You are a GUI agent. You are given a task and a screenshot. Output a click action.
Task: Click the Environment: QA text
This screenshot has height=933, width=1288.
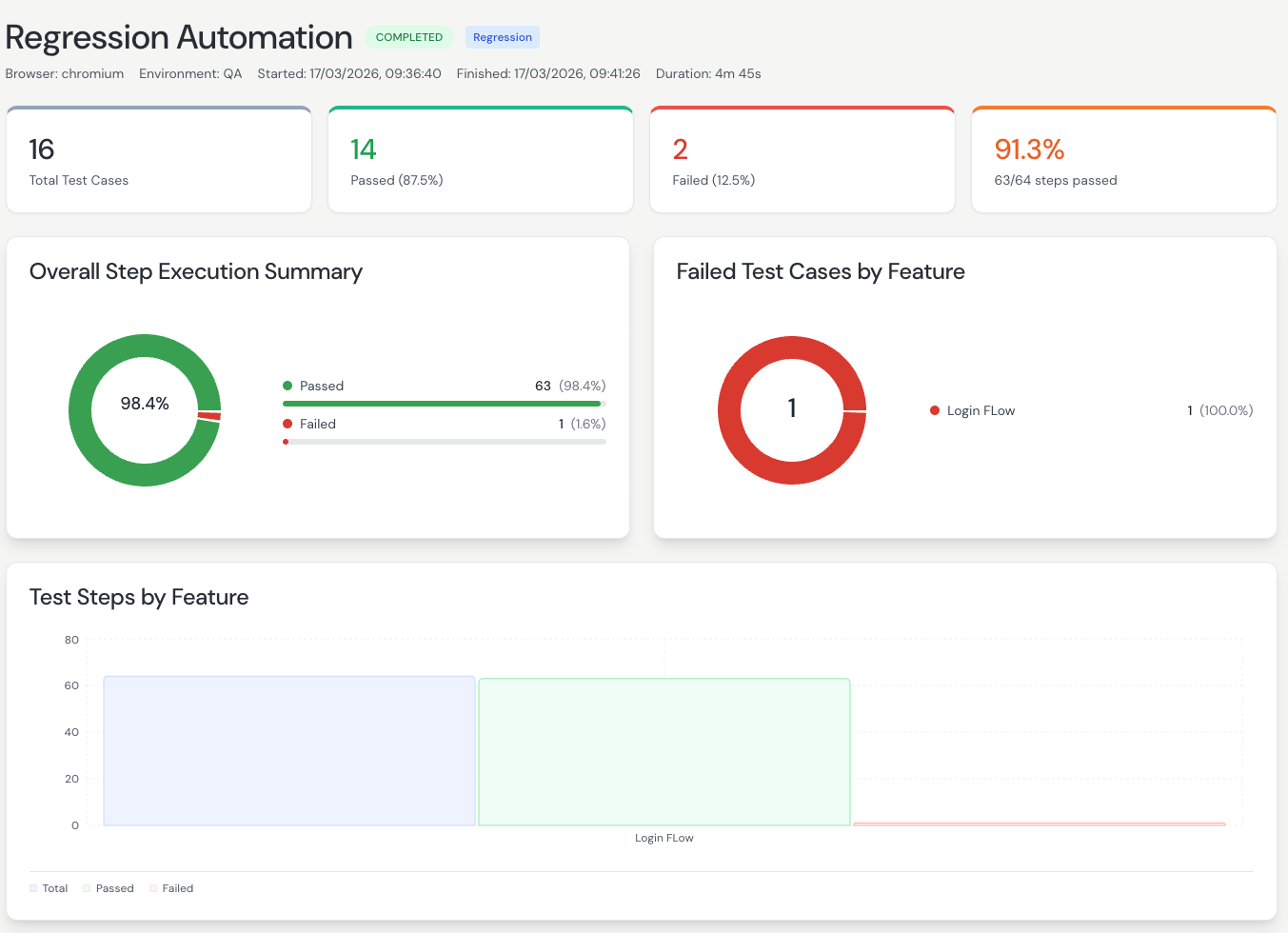coord(190,73)
